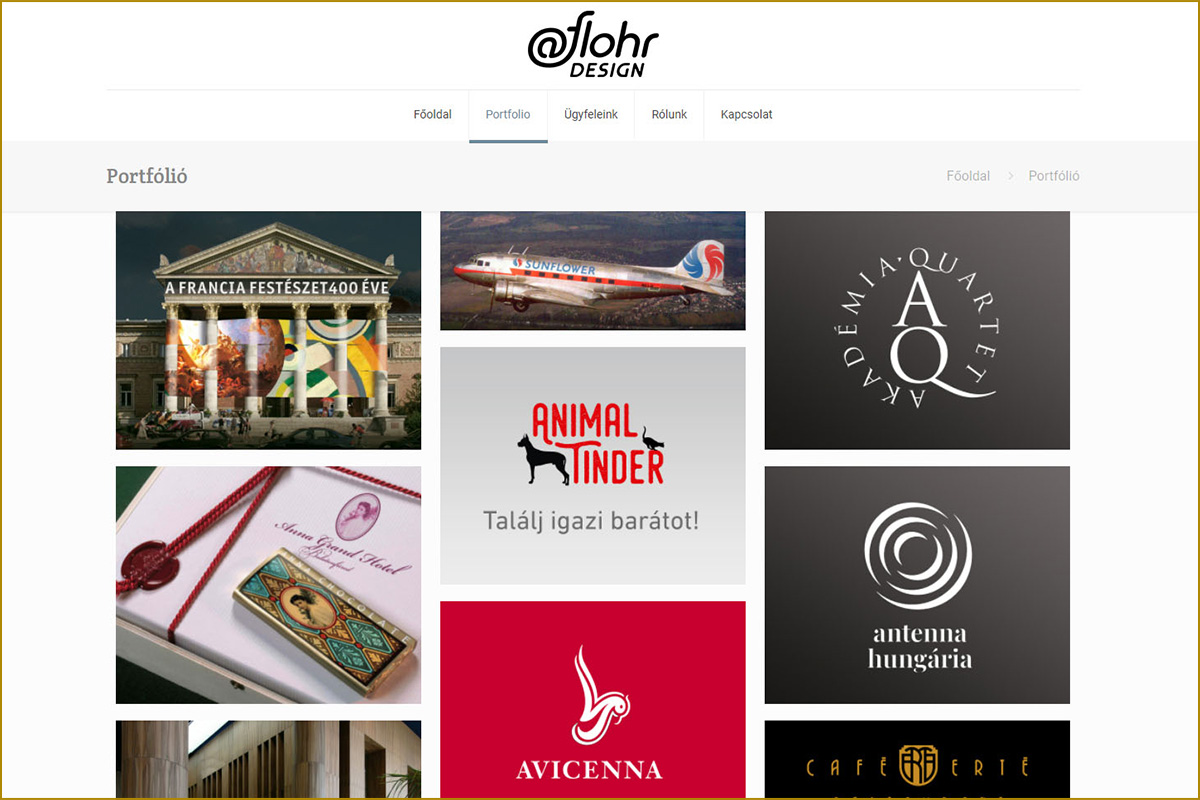Screen dimensions: 1200x800
Task: Click the Főoldal breadcrumb link
Action: point(968,176)
